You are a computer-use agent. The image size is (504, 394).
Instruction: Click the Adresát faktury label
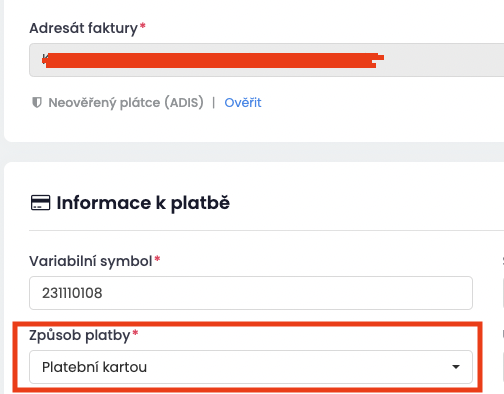click(83, 28)
